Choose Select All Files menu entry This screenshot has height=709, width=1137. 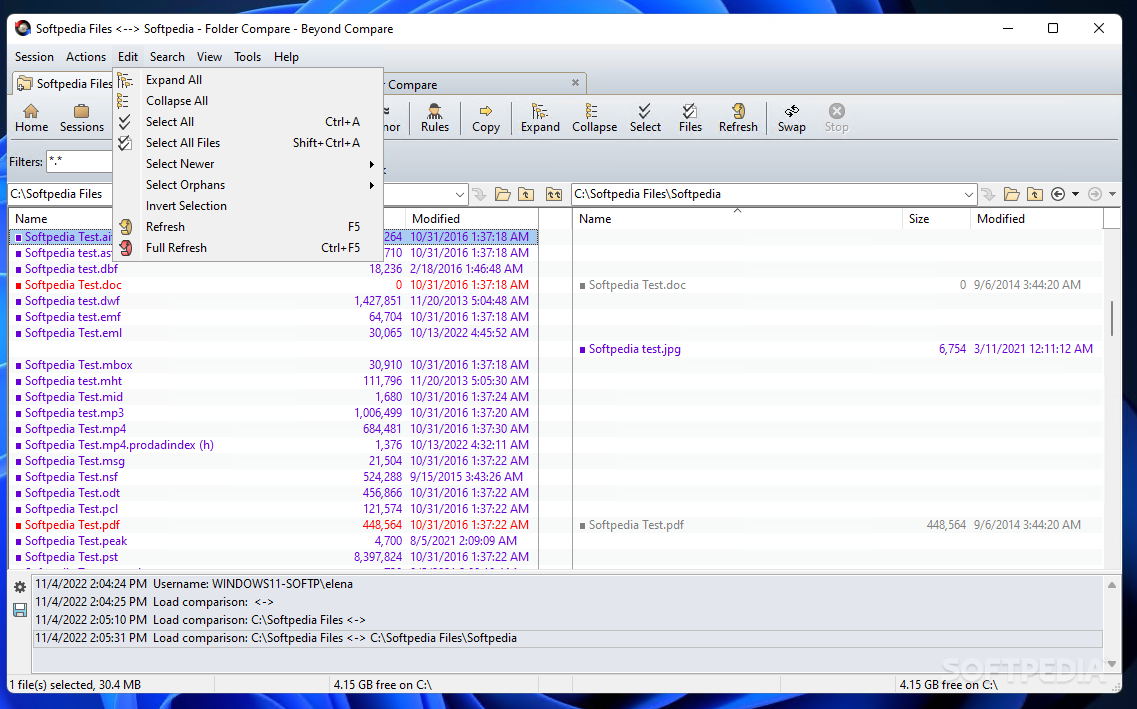249,143
